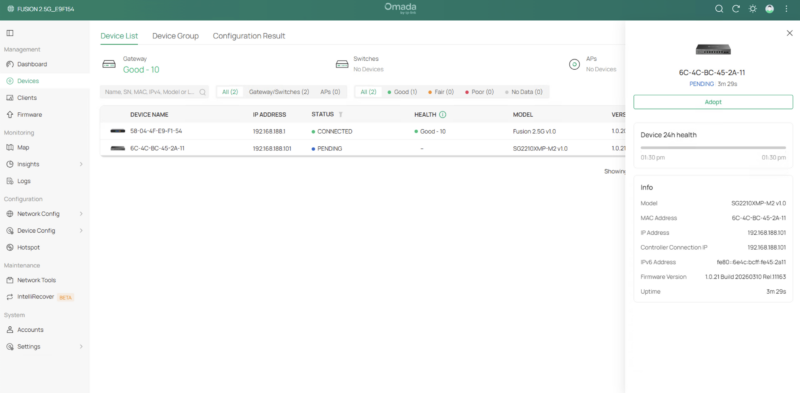Open the Hotspot page
This screenshot has width=800, height=393.
click(x=28, y=248)
